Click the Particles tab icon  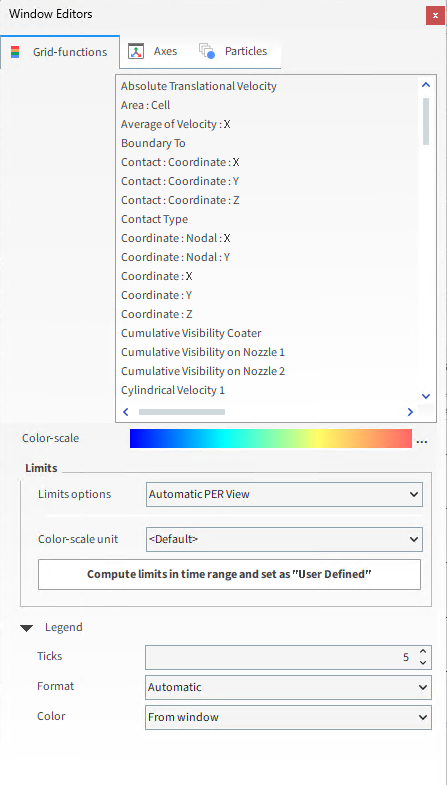tap(207, 51)
